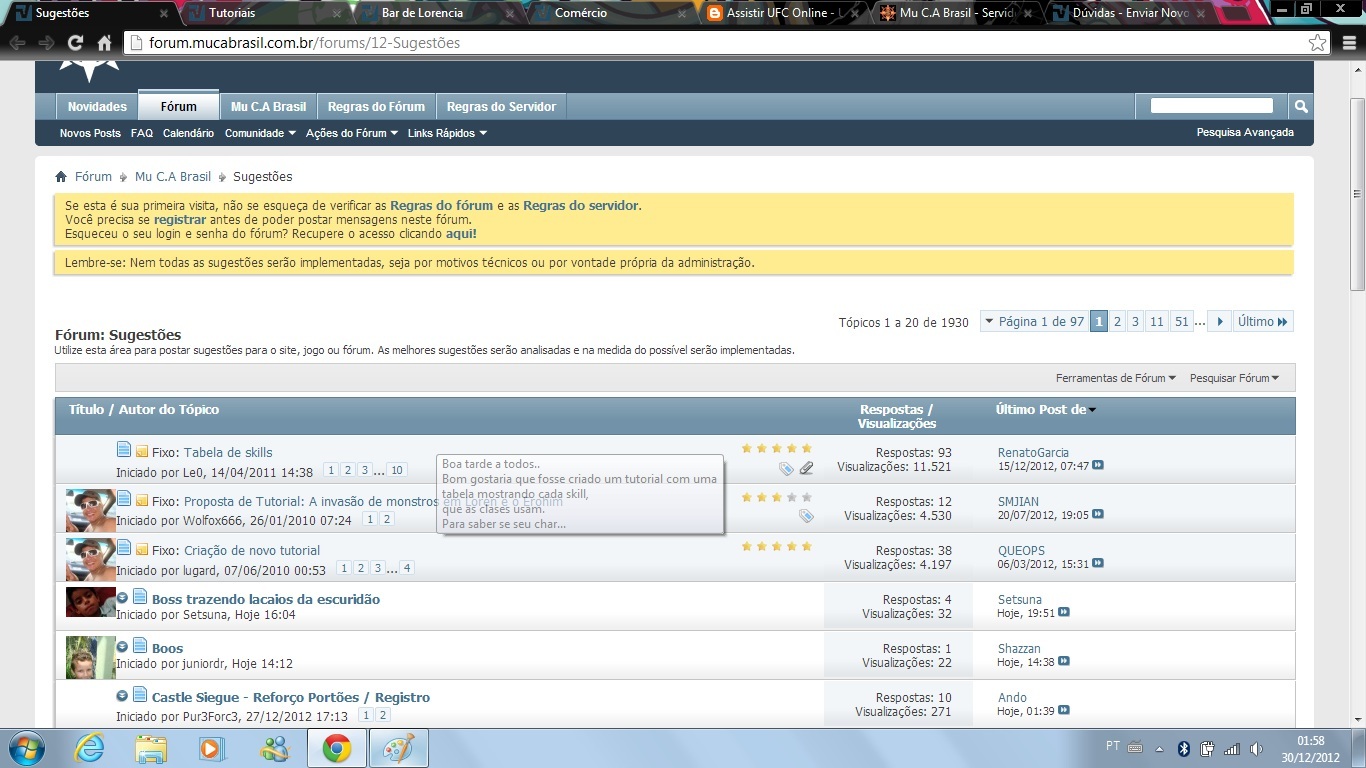Click the registrar link in the notice
Image resolution: width=1366 pixels, height=768 pixels.
[x=180, y=220]
